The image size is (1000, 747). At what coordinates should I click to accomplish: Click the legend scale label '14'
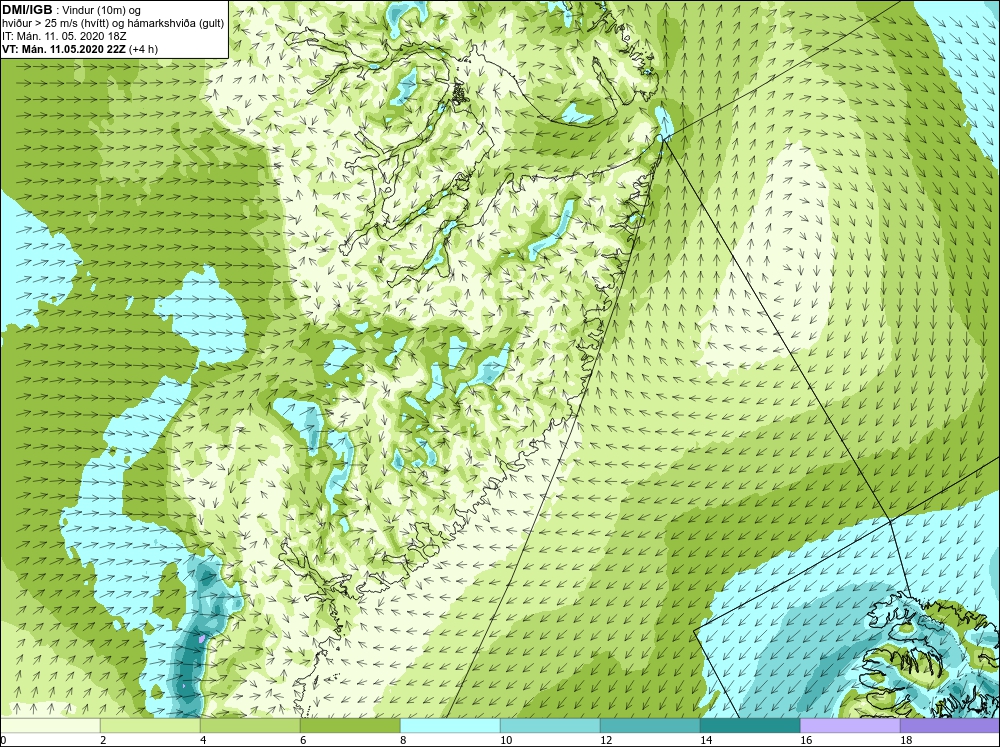(706, 740)
